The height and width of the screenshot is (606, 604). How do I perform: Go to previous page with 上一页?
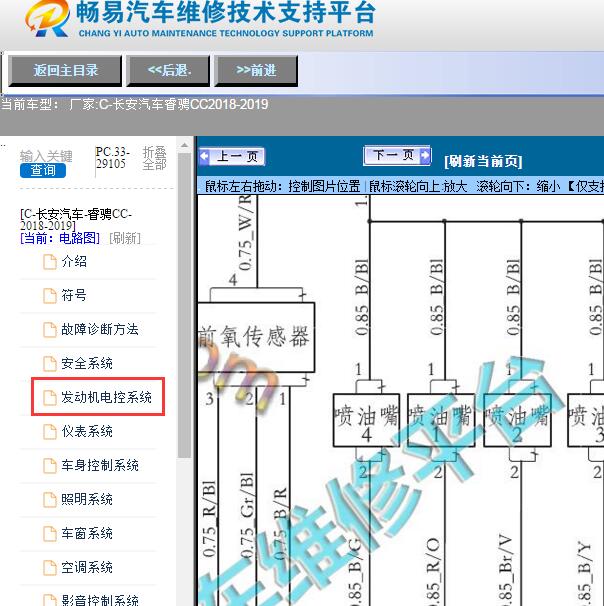point(232,157)
